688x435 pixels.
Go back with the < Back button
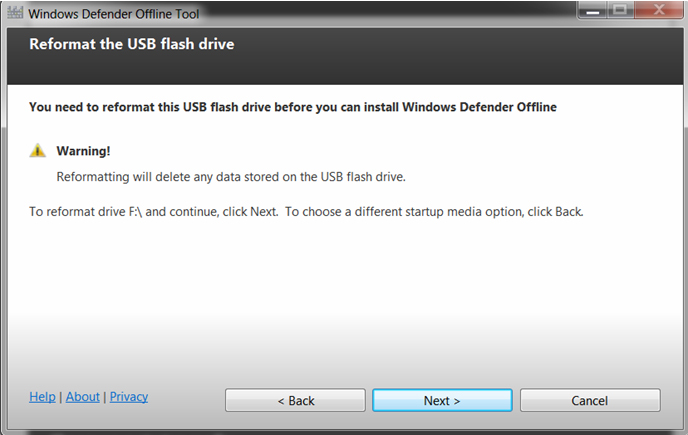tap(295, 400)
